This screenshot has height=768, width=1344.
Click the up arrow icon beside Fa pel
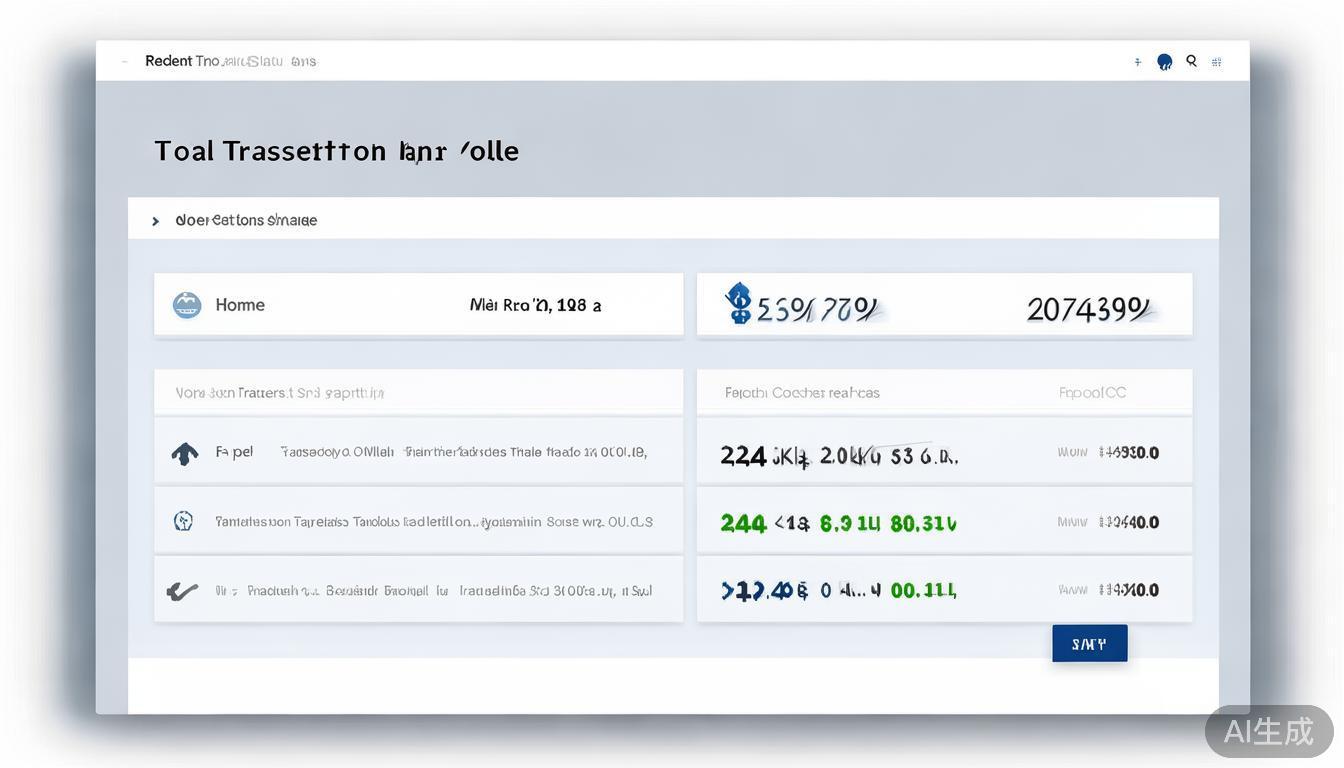point(185,454)
